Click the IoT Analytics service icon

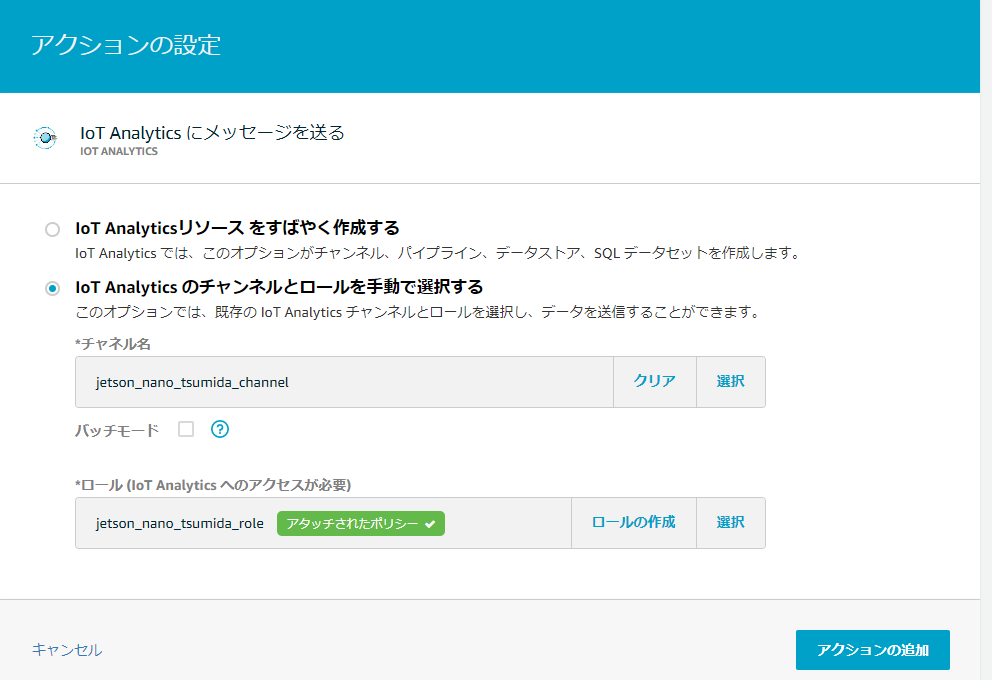point(45,137)
